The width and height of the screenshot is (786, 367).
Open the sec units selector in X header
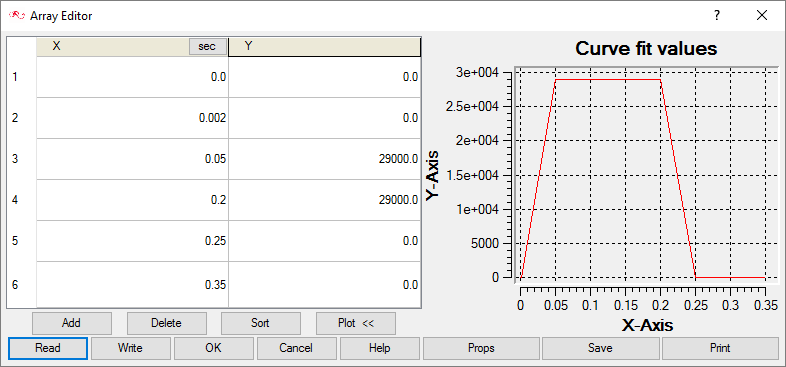208,47
